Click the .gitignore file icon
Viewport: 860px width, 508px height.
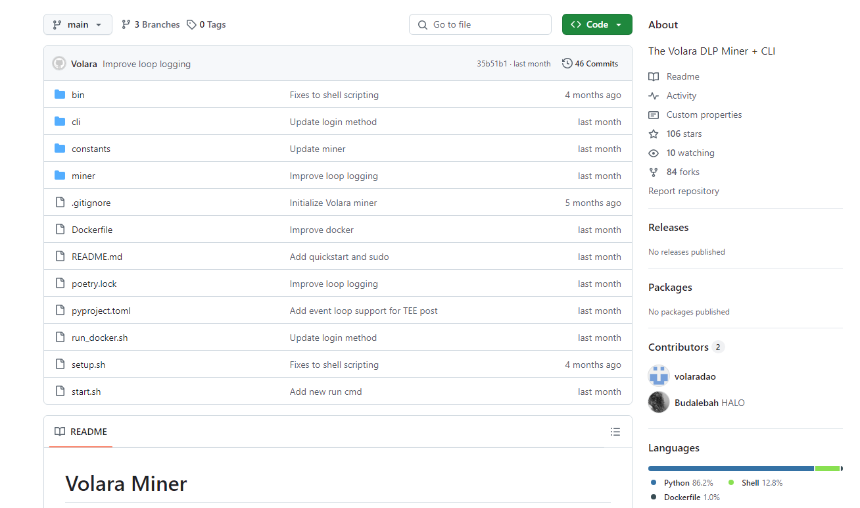tap(60, 202)
